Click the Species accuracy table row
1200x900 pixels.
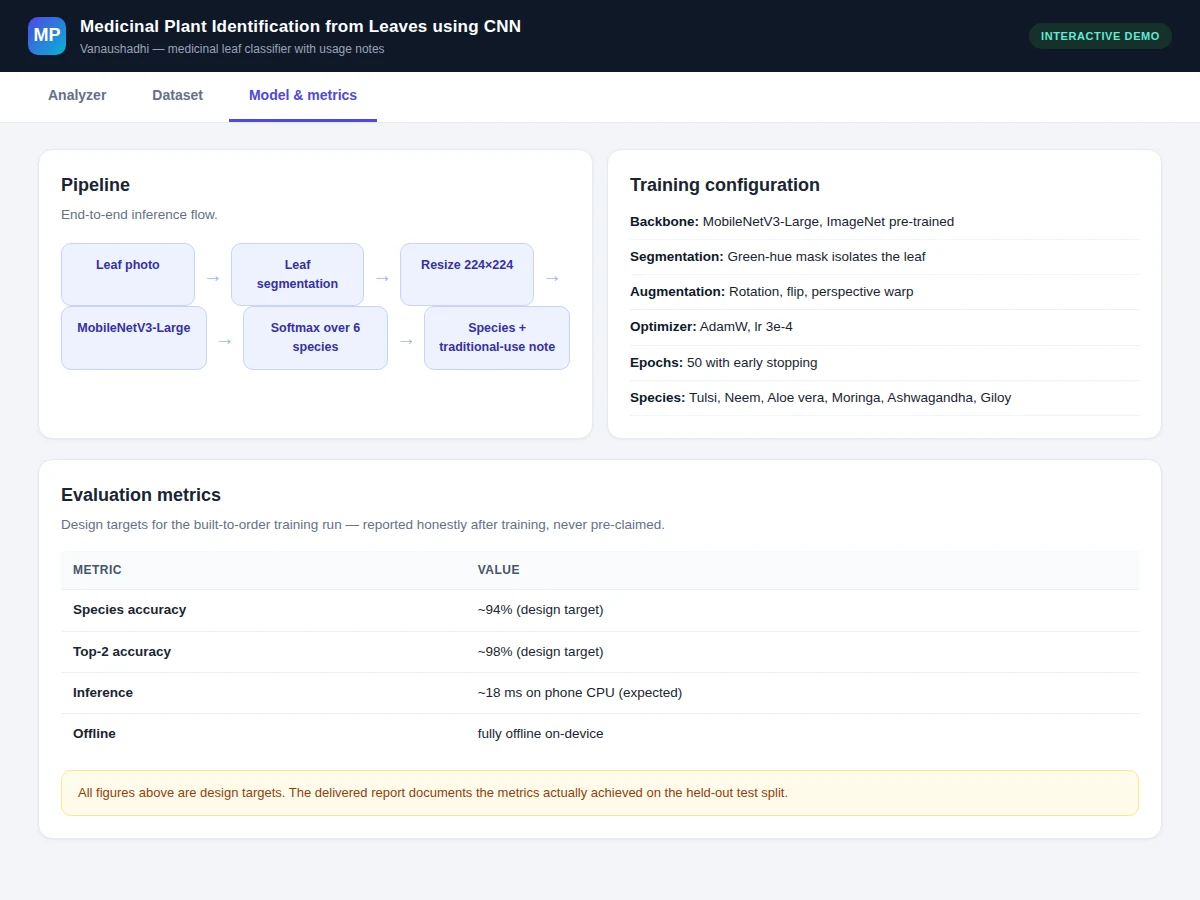click(x=600, y=610)
